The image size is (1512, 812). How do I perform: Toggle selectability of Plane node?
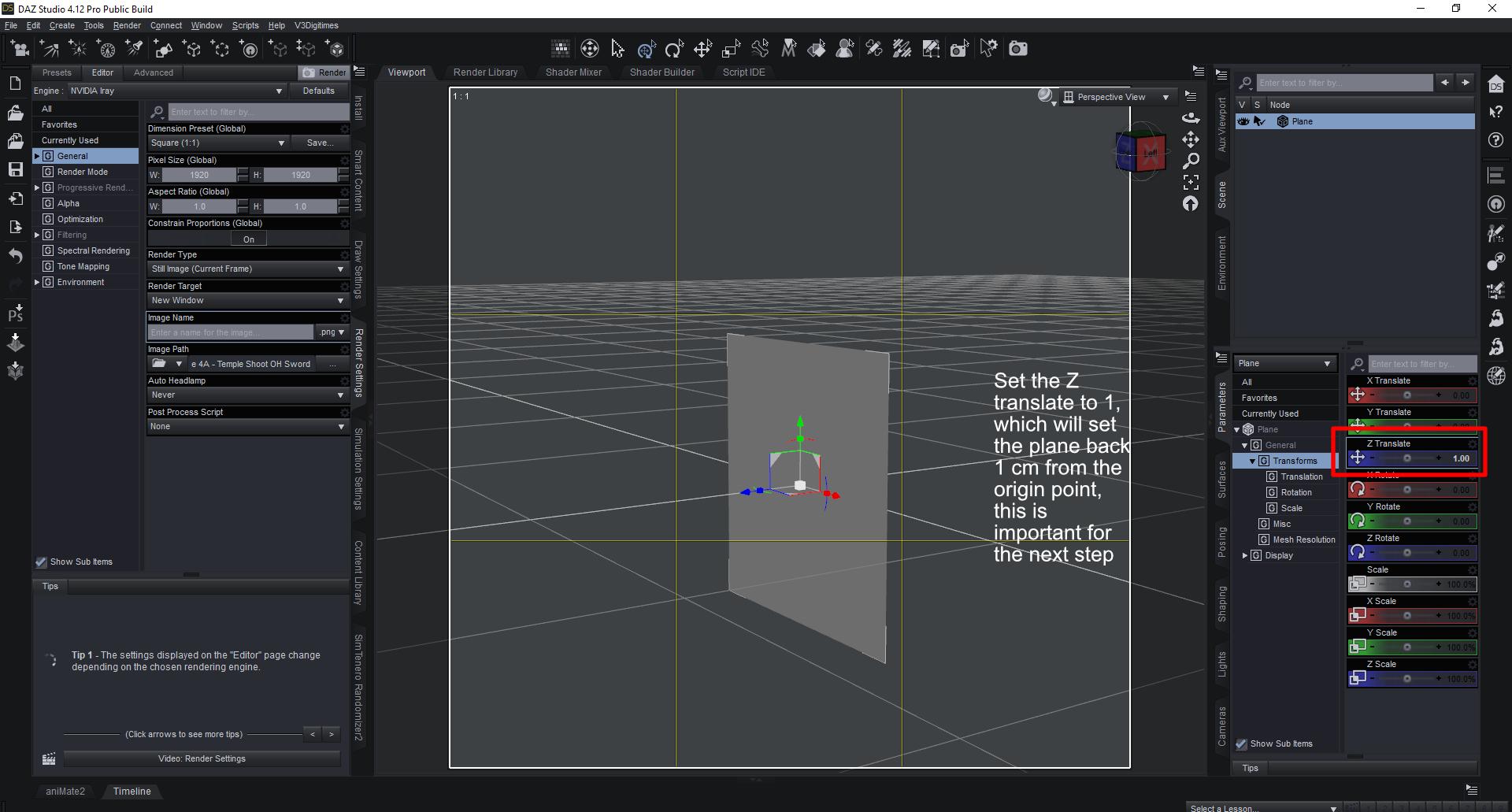[x=1259, y=121]
